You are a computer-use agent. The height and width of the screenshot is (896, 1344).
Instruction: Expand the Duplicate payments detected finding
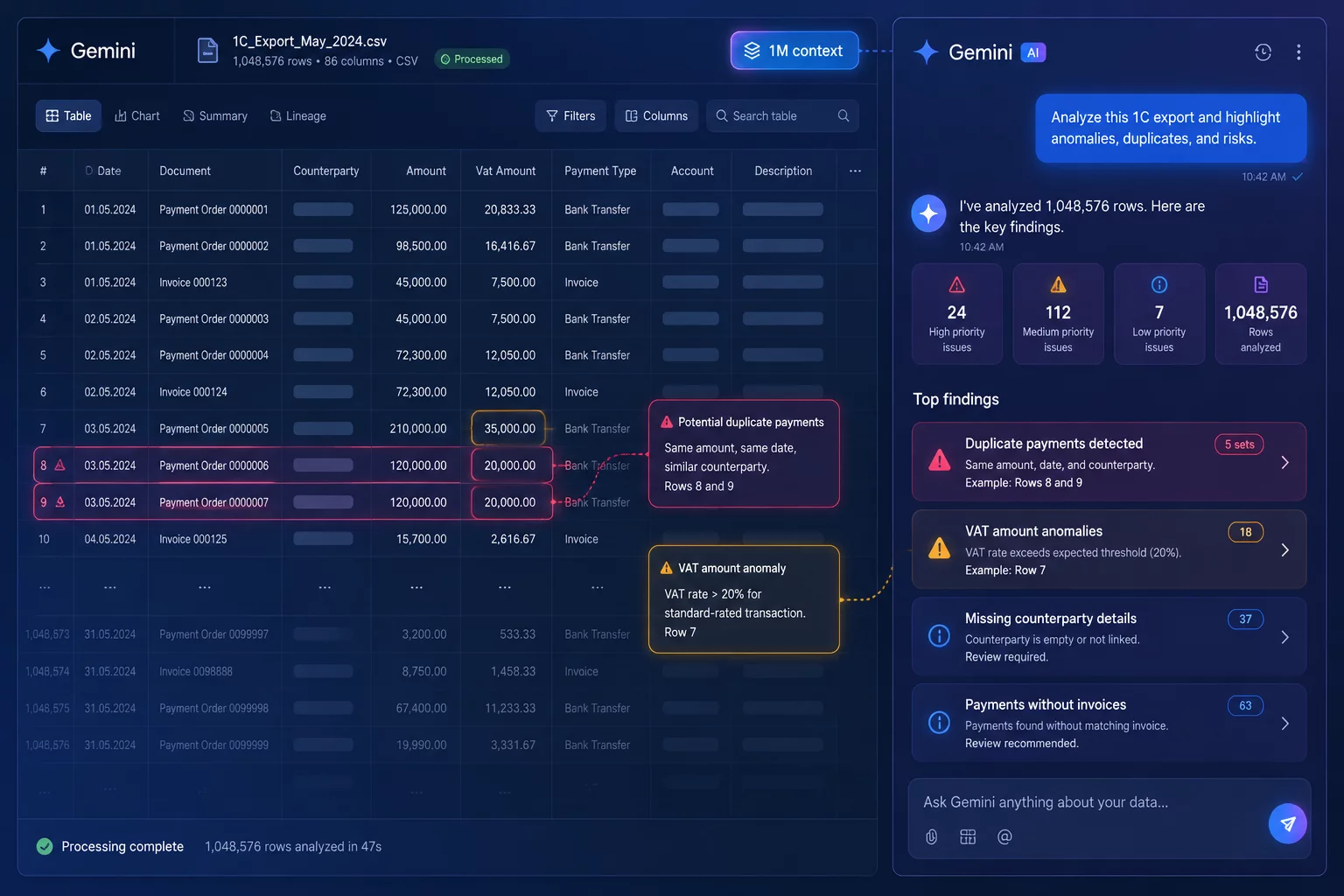pyautogui.click(x=1284, y=462)
